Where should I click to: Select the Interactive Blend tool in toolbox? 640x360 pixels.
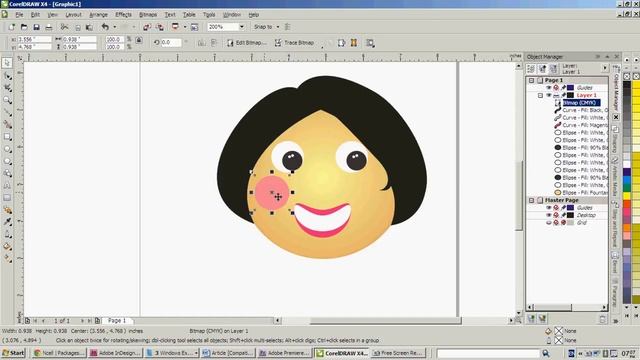click(x=7, y=210)
